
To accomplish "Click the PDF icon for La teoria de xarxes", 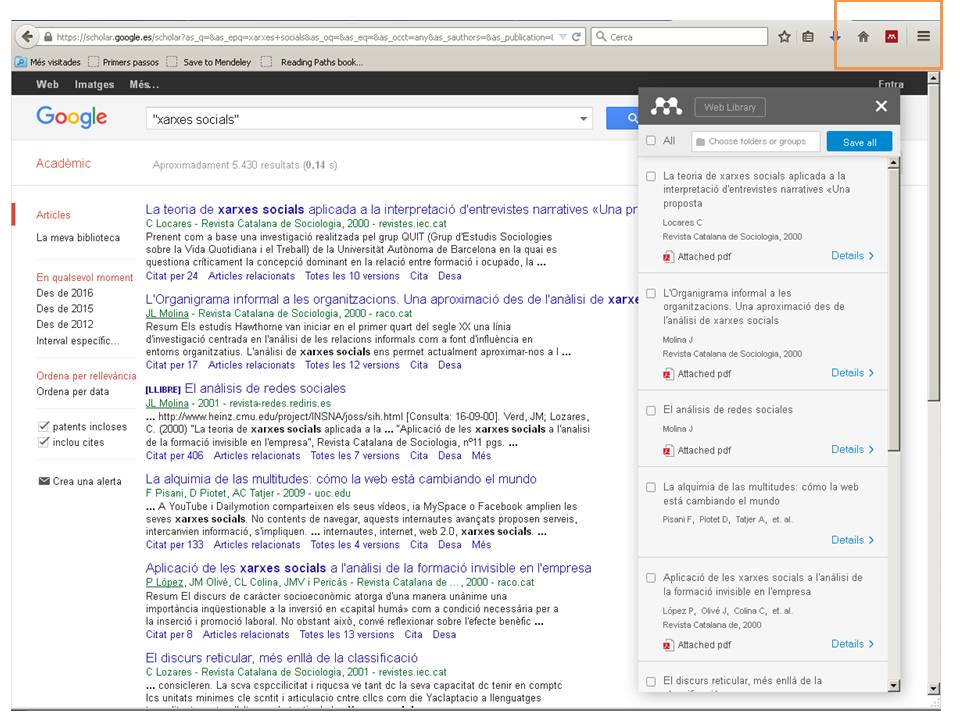I will point(668,257).
